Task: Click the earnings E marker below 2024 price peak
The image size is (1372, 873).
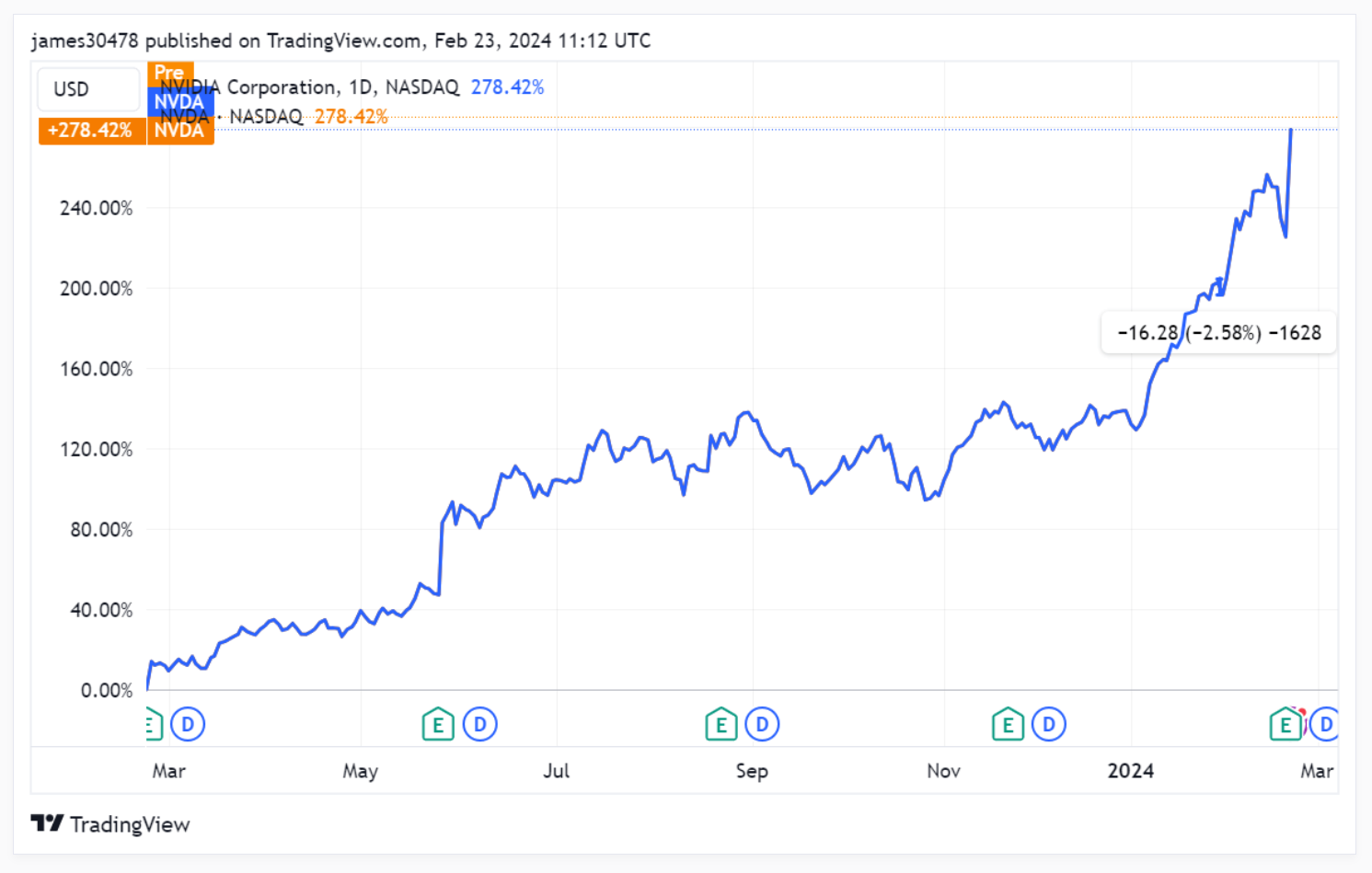Action: (x=1286, y=725)
